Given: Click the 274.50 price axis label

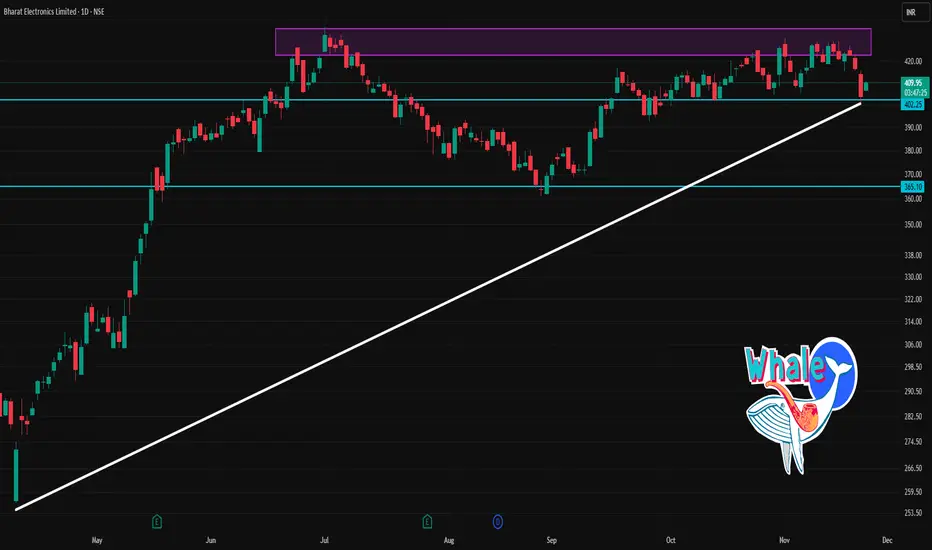Looking at the screenshot, I should click(913, 442).
